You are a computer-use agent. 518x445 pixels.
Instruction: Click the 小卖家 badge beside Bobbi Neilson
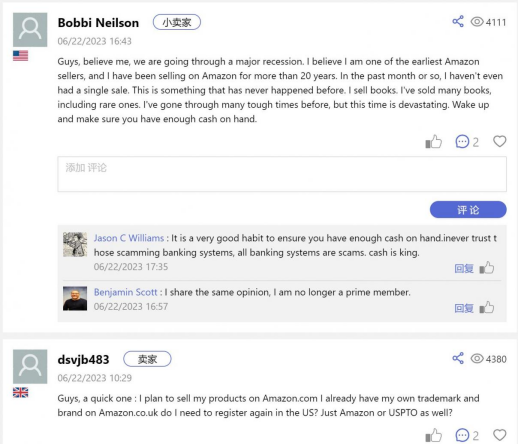click(177, 22)
